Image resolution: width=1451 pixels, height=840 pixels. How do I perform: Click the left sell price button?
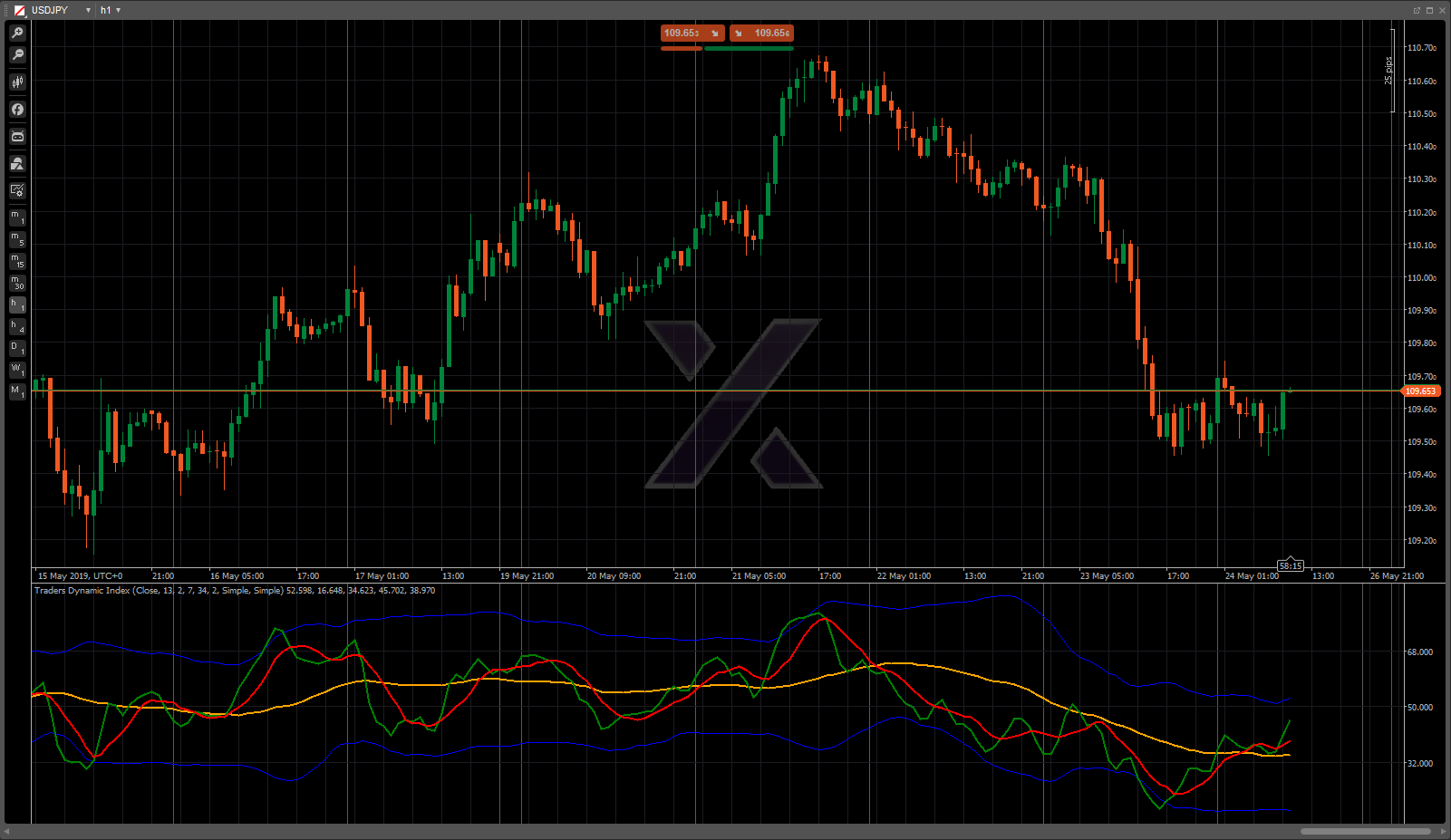point(692,34)
